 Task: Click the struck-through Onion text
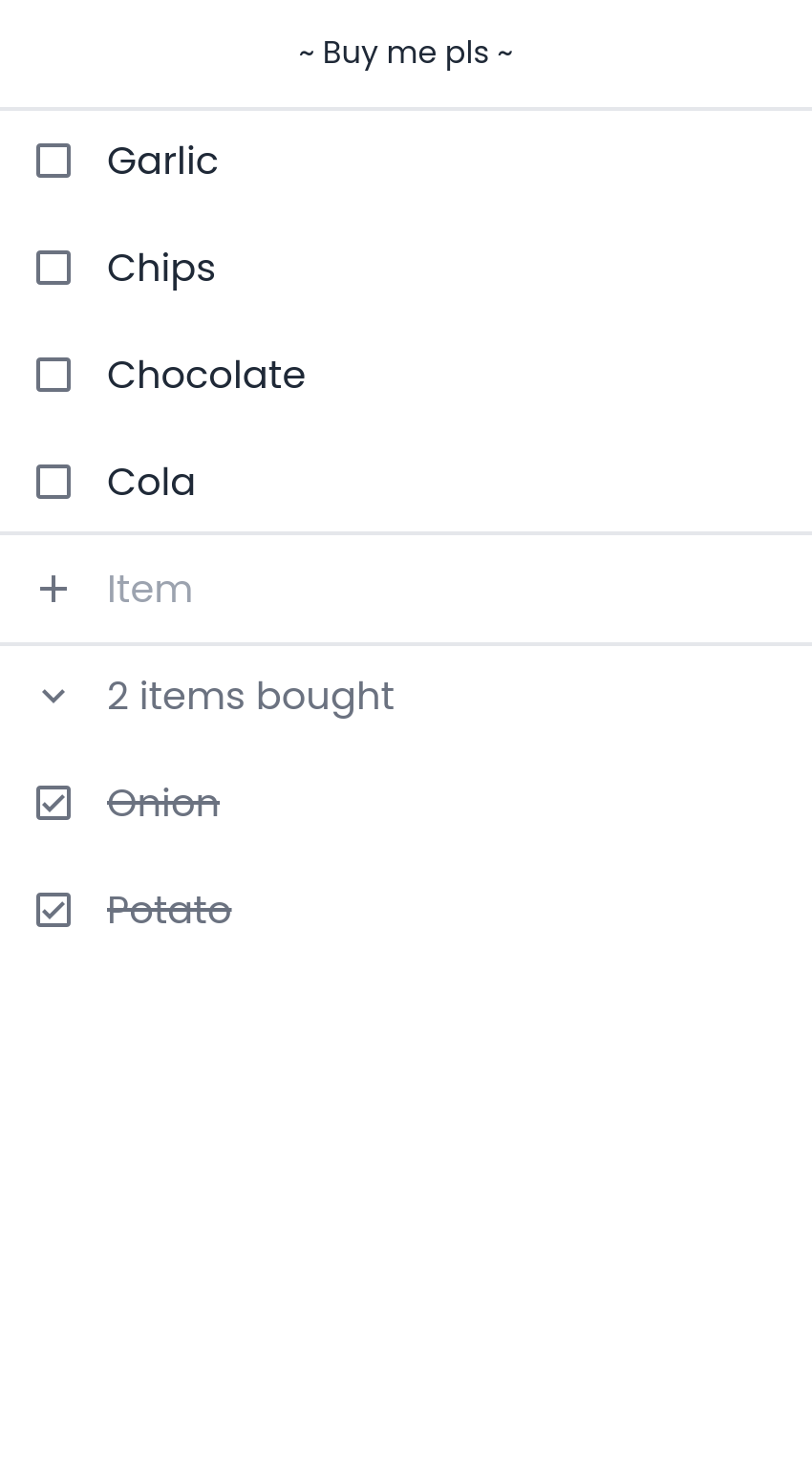click(x=163, y=803)
